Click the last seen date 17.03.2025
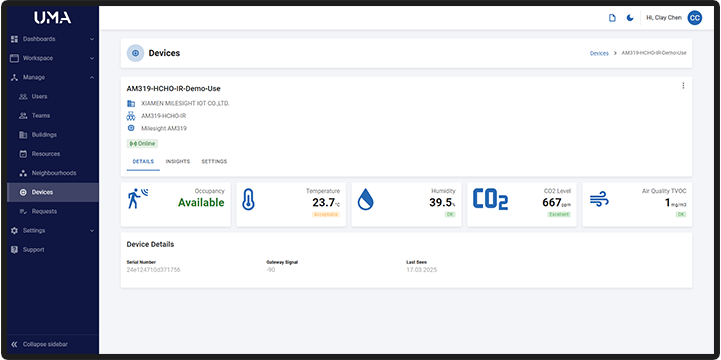This screenshot has height=360, width=721. pos(422,270)
